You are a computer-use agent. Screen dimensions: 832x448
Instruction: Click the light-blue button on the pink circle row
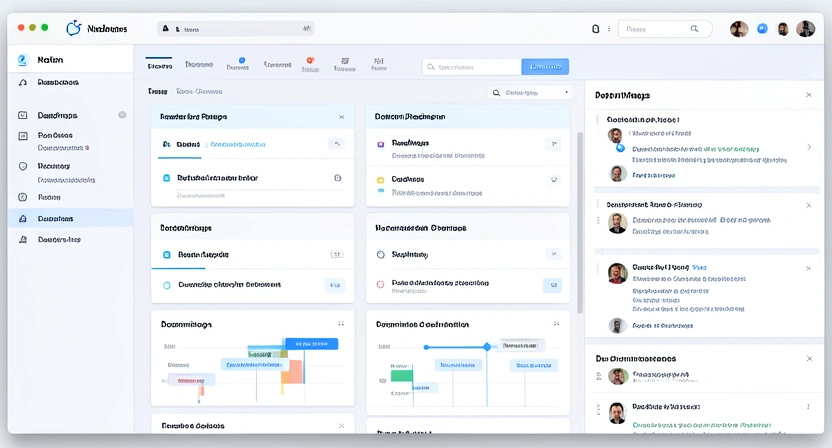point(553,285)
